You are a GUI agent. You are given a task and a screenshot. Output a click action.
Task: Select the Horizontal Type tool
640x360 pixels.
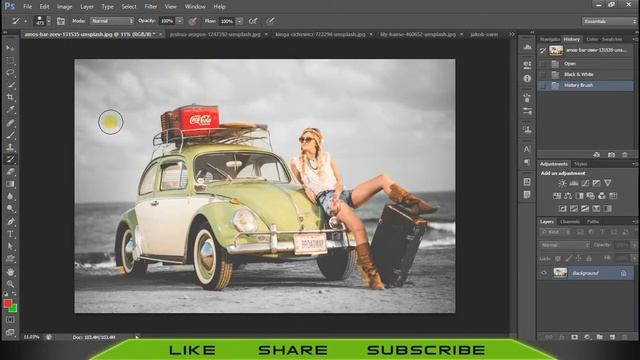[x=10, y=234]
